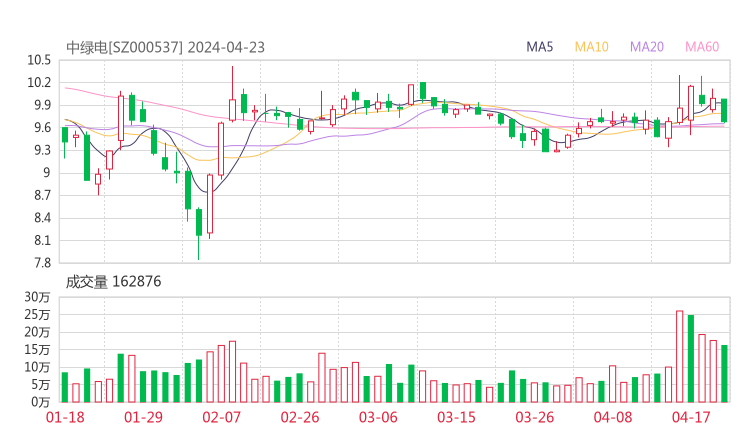The width and height of the screenshot is (740, 440).
Task: Click the chart title 中绿电[SZ000537] 2024-04-23
Action: click(x=165, y=48)
